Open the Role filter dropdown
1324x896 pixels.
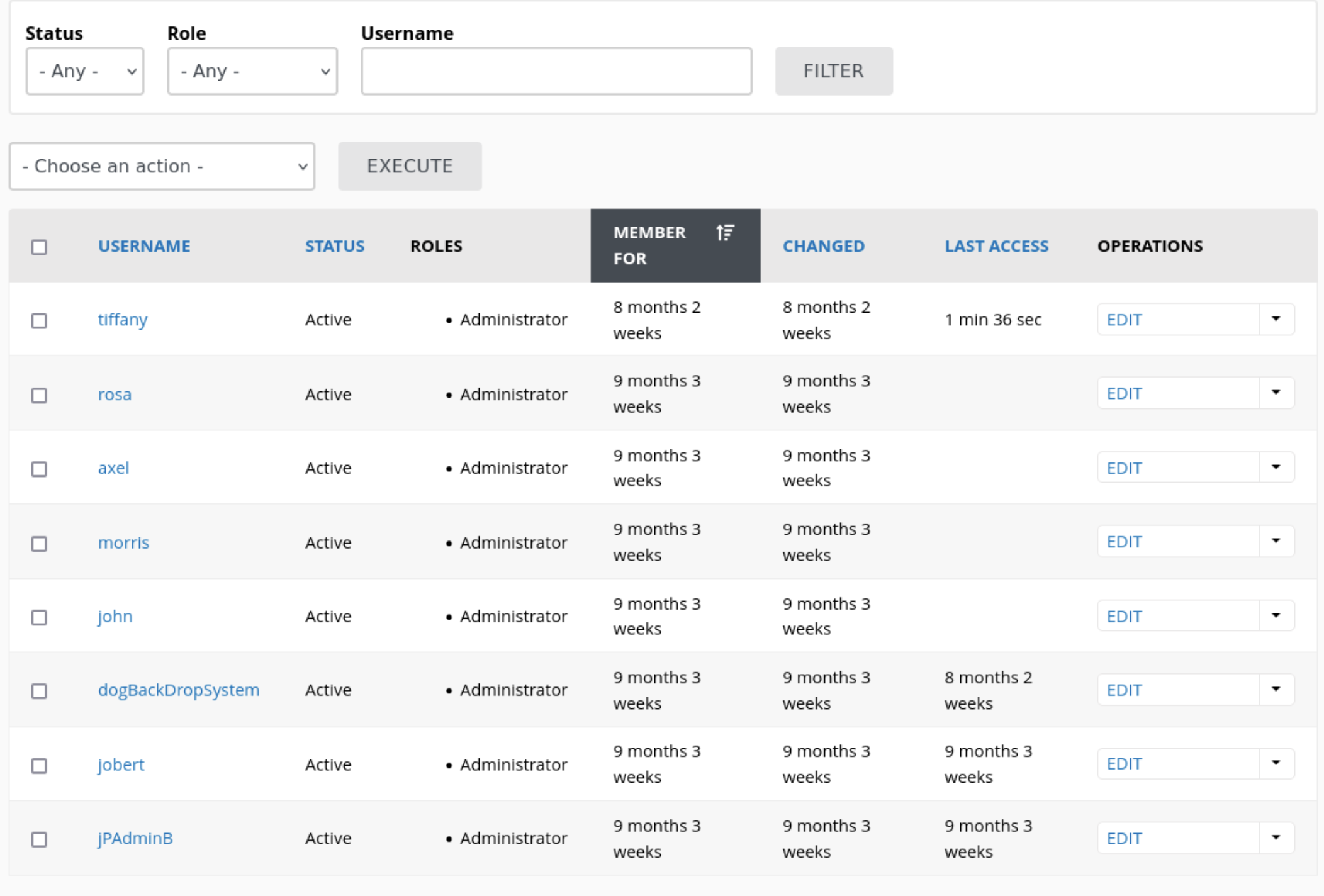point(252,71)
